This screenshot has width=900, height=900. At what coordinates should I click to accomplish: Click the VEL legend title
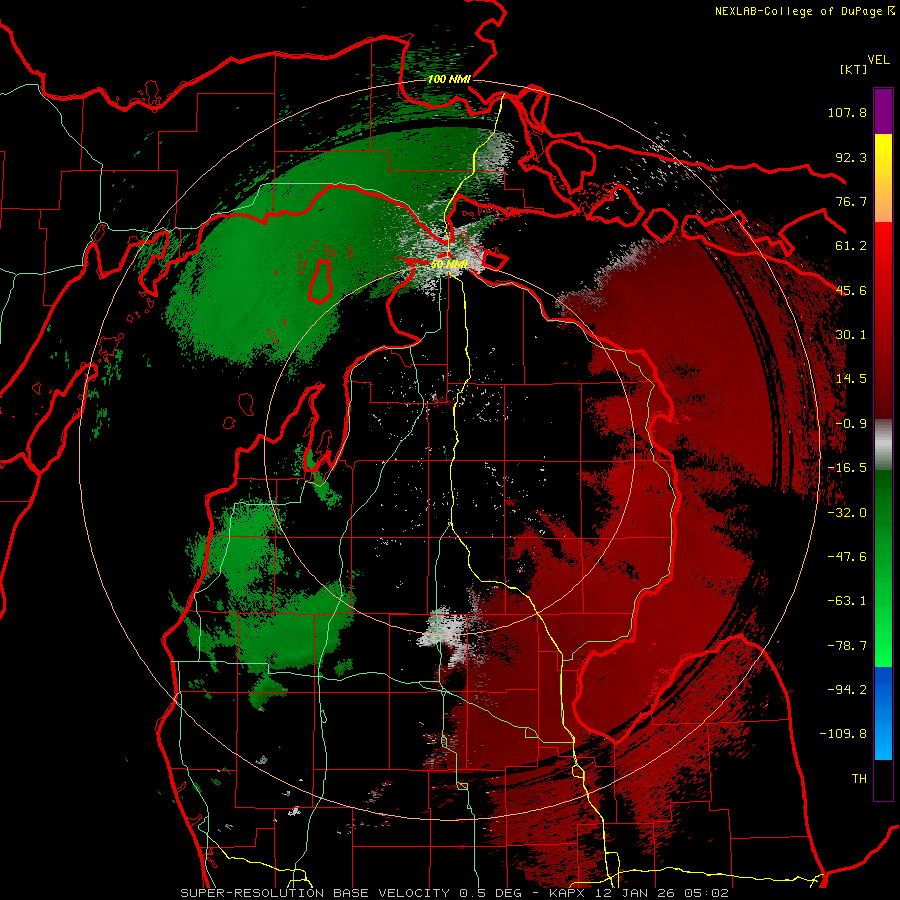pos(878,60)
